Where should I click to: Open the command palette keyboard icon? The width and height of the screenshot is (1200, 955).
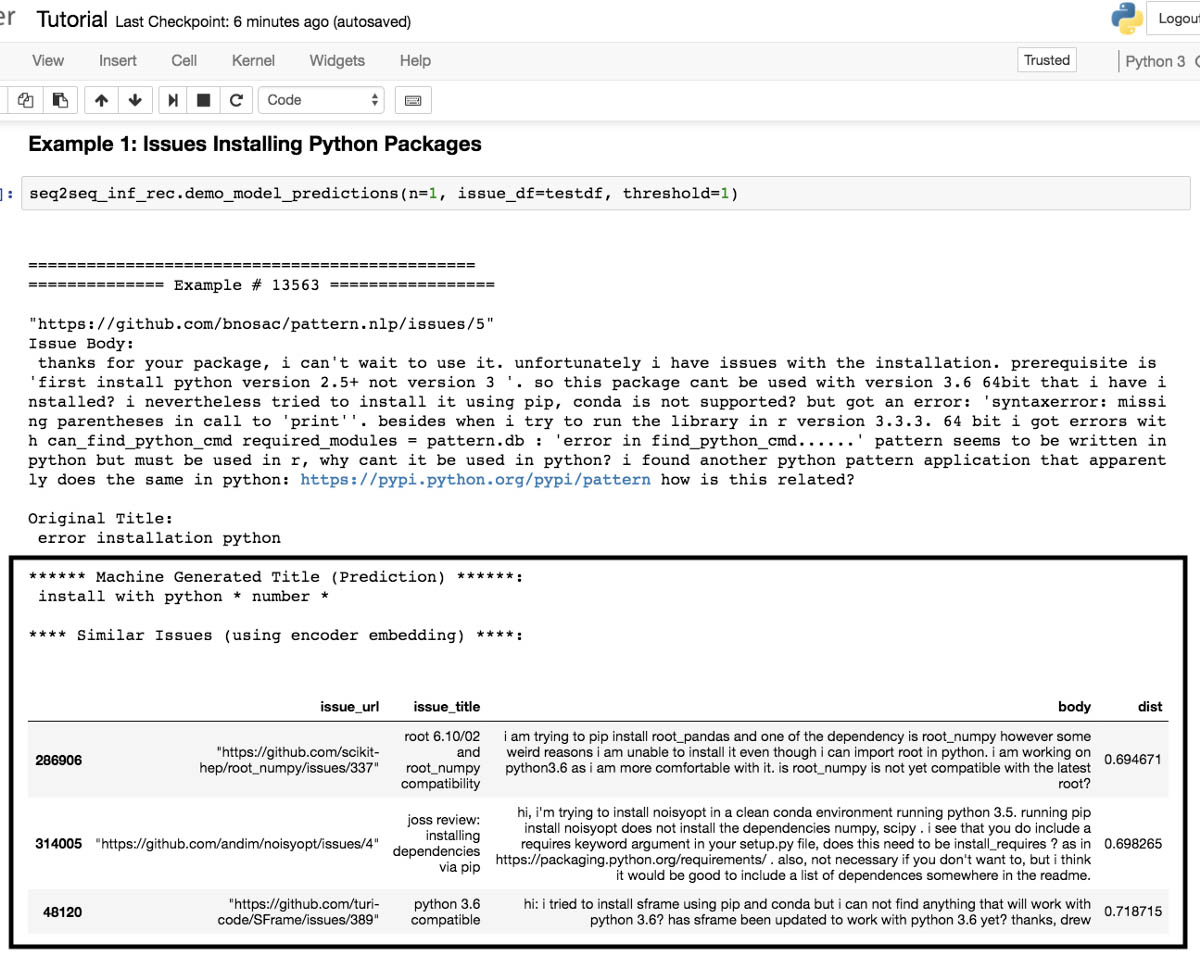click(x=412, y=100)
